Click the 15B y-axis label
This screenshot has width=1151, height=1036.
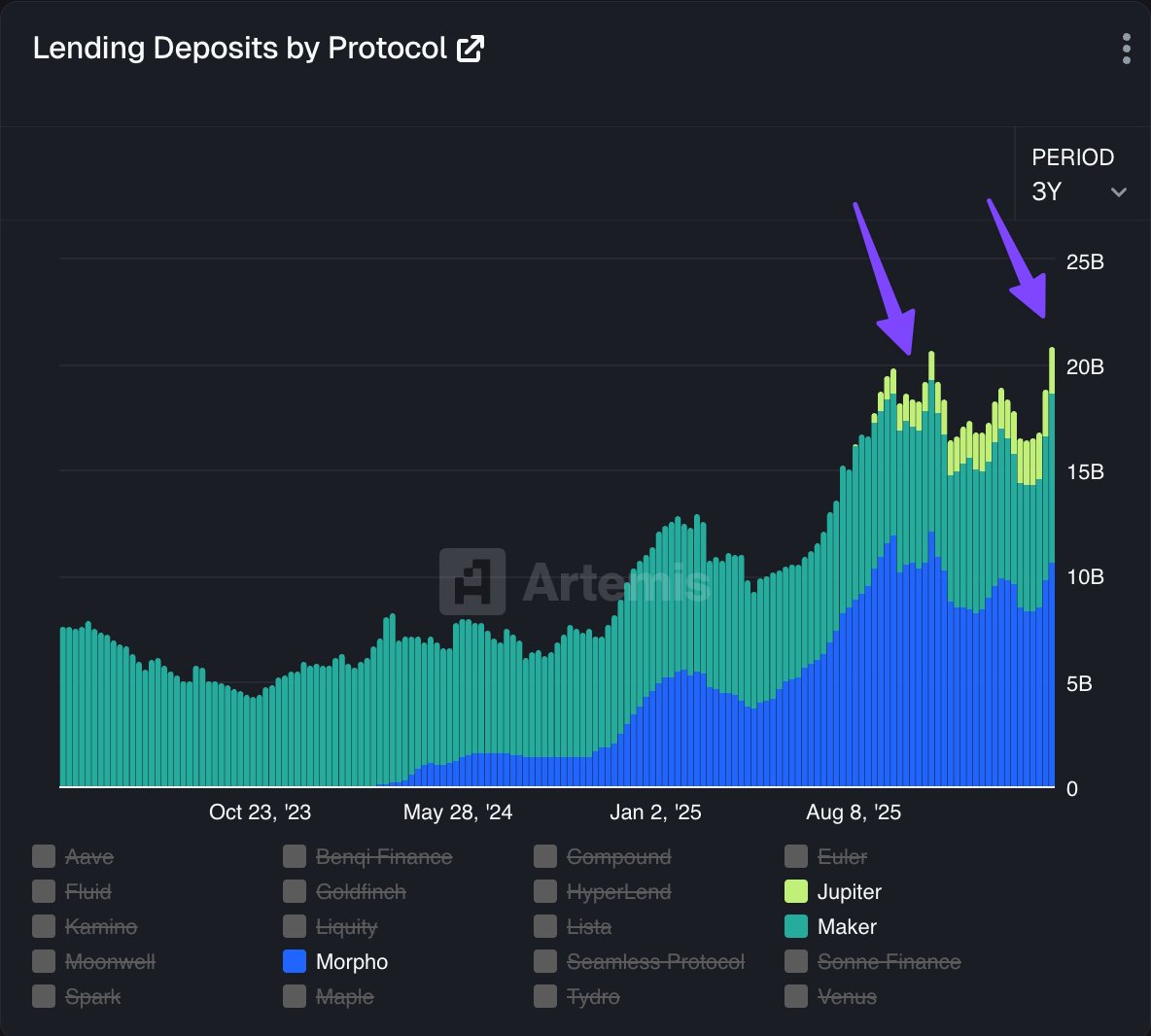tap(1085, 471)
